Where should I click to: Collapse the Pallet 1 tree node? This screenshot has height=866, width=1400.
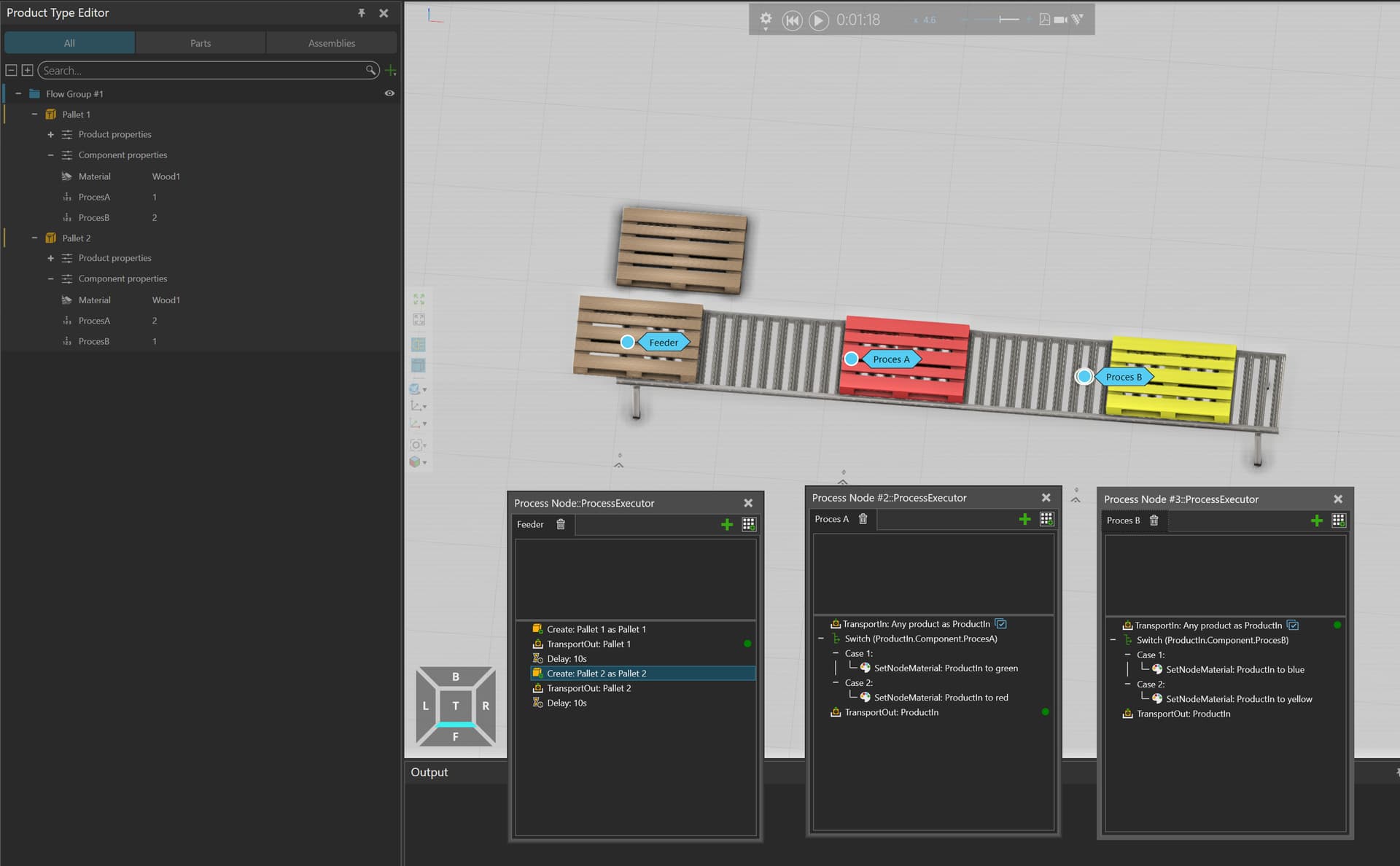[34, 114]
